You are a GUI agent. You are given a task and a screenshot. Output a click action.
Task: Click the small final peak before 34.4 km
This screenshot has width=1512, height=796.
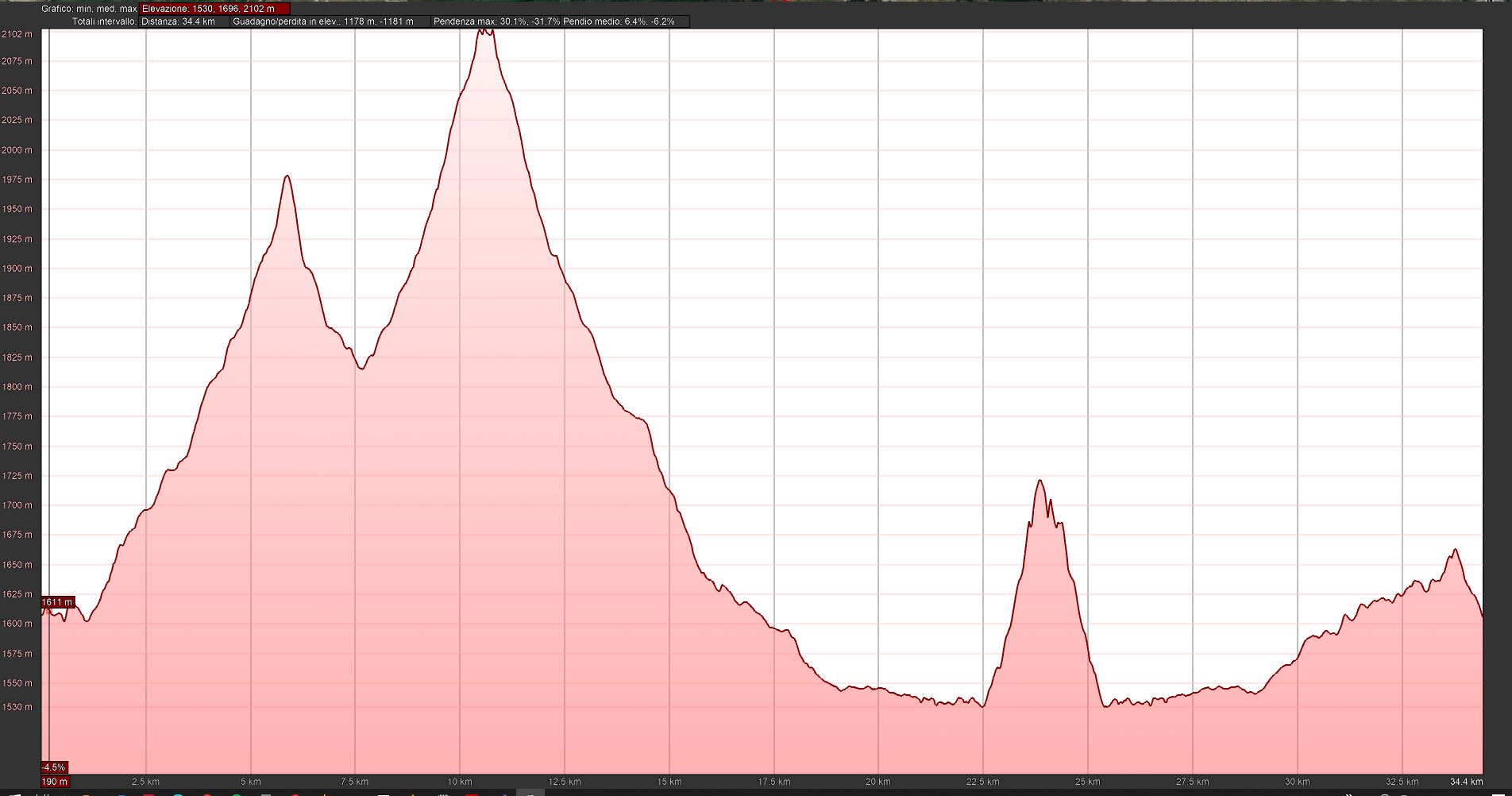(1455, 550)
